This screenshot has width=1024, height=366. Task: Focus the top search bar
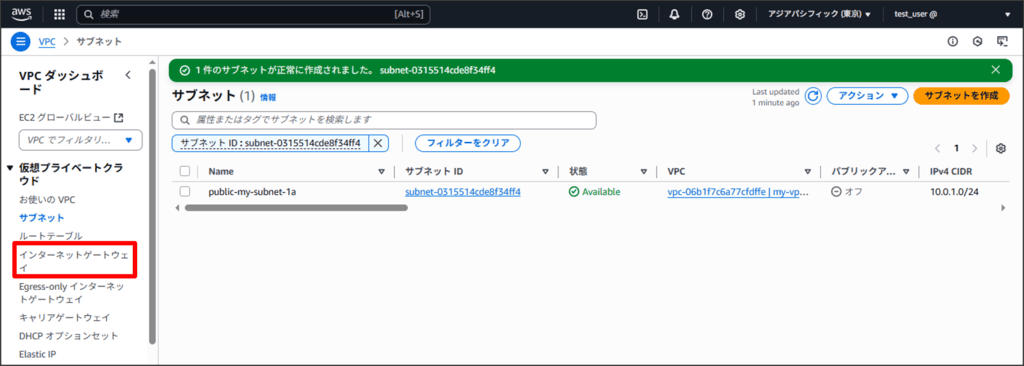pyautogui.click(x=253, y=14)
